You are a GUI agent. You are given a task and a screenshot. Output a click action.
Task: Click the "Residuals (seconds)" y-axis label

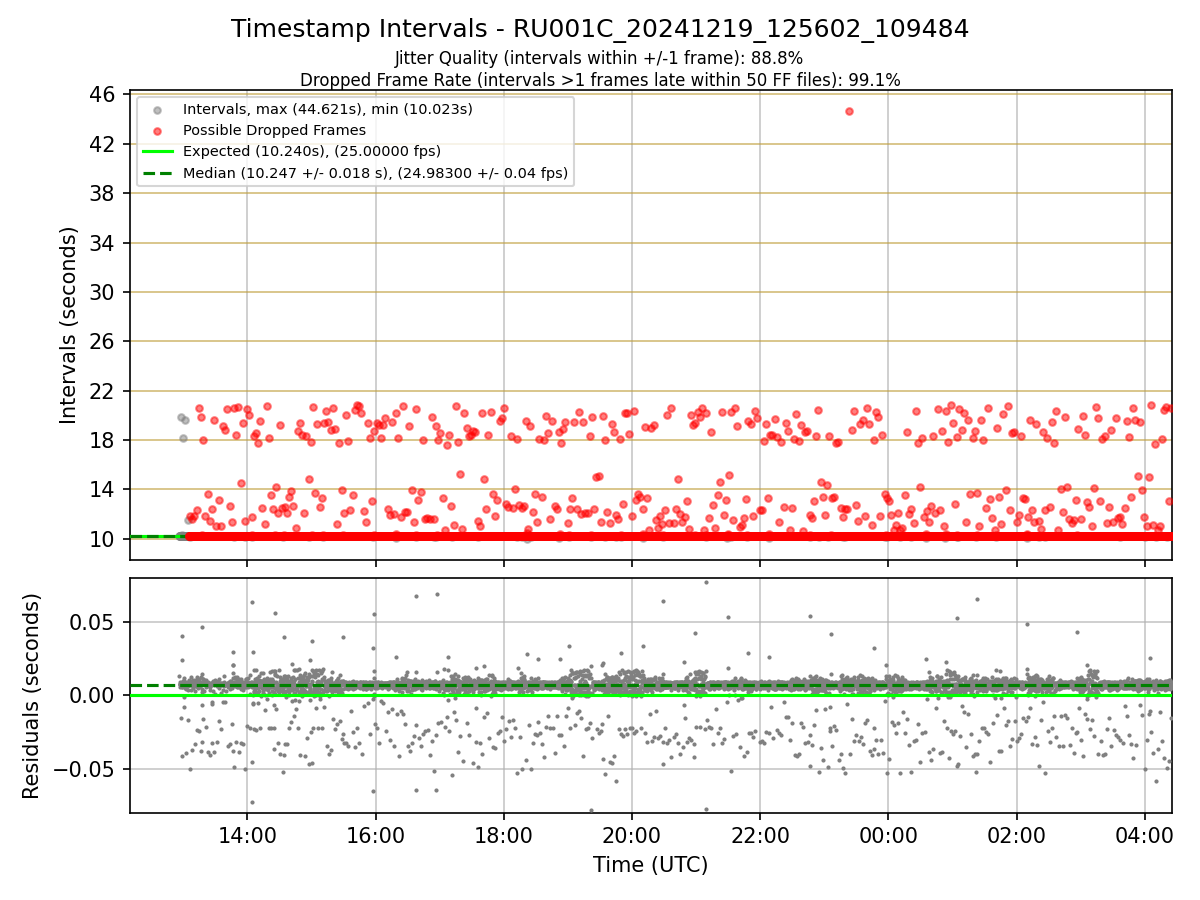(31, 696)
